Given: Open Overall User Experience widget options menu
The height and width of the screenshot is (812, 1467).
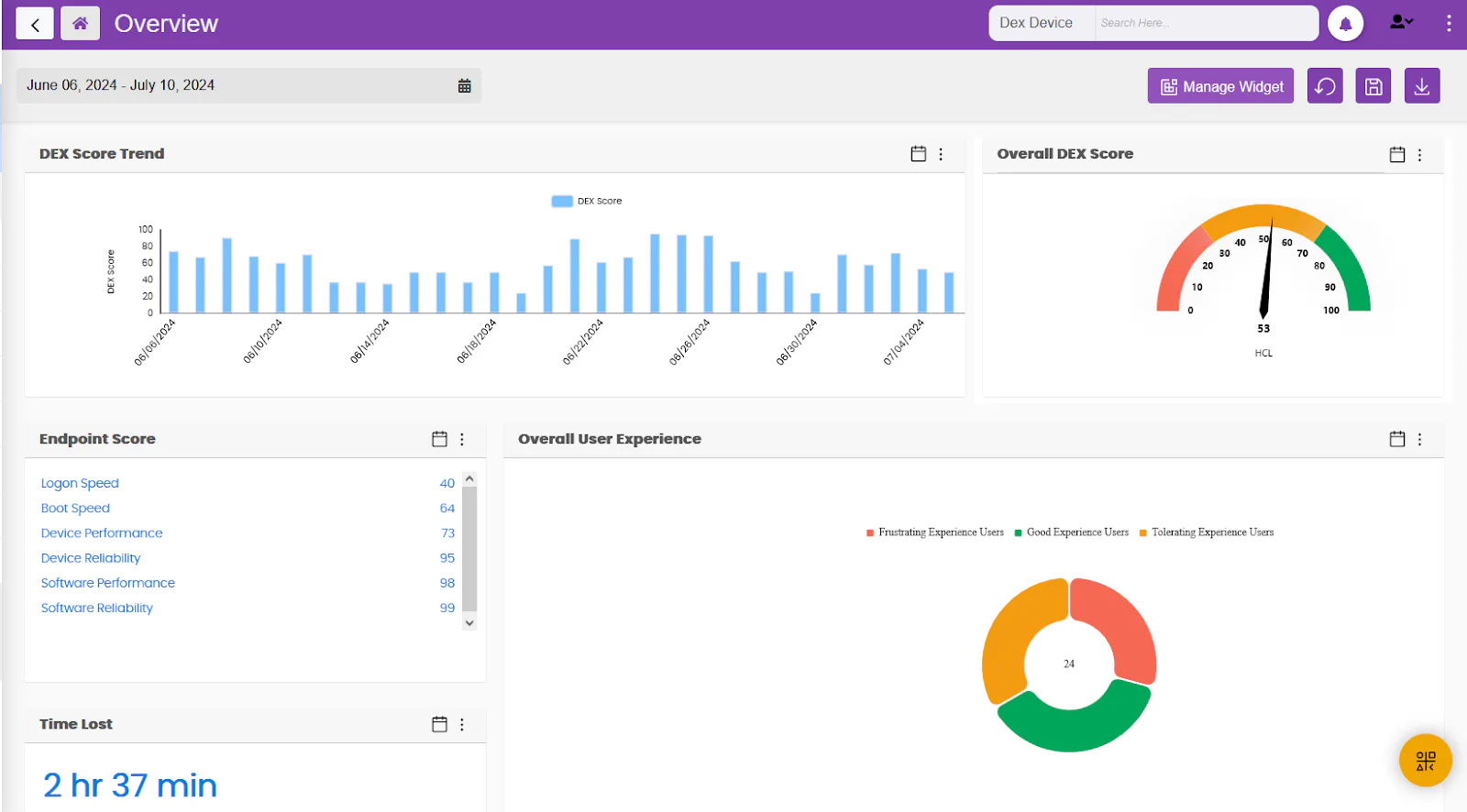Looking at the screenshot, I should click(1419, 439).
